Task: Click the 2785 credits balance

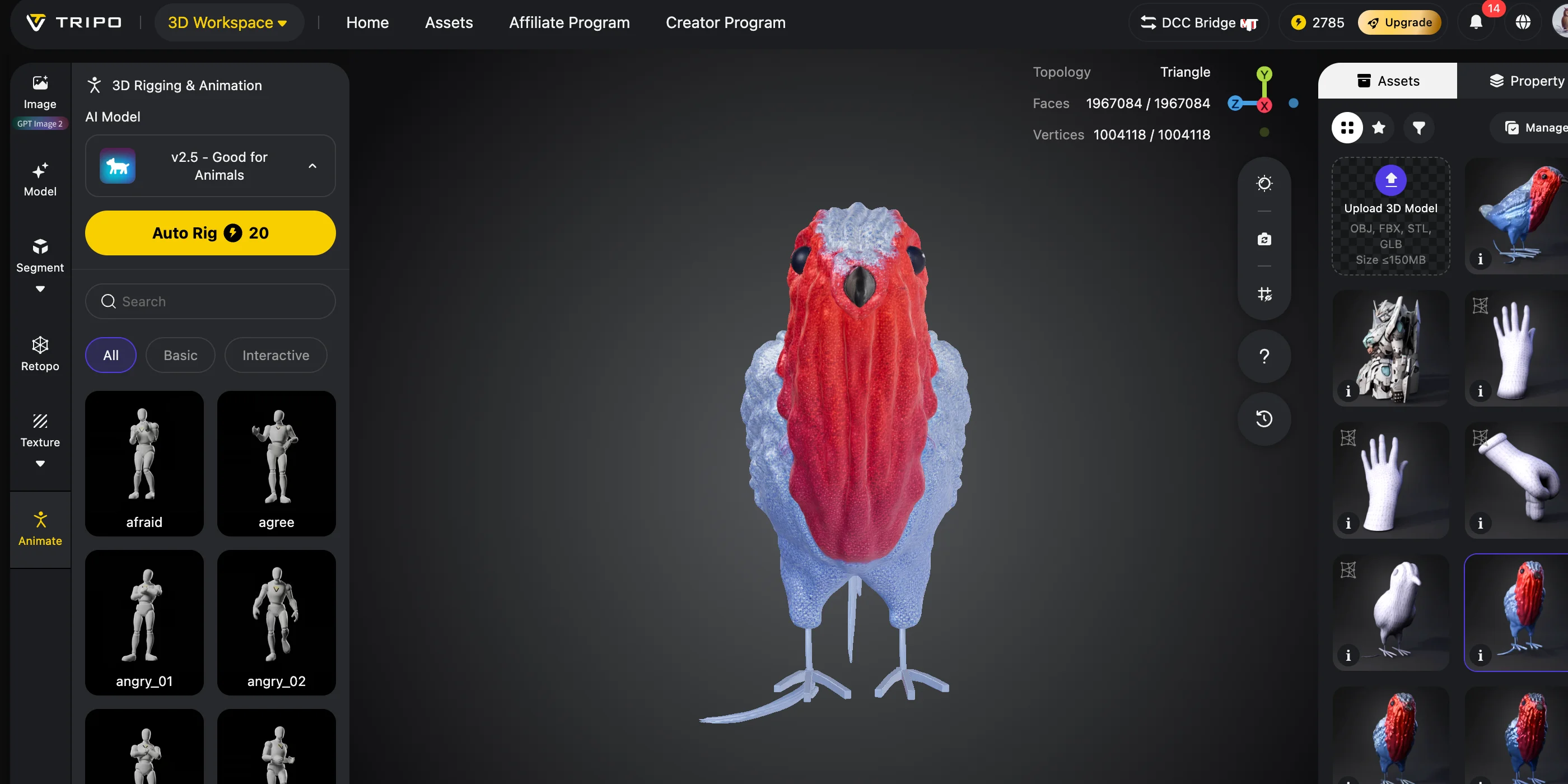Action: coord(1318,22)
